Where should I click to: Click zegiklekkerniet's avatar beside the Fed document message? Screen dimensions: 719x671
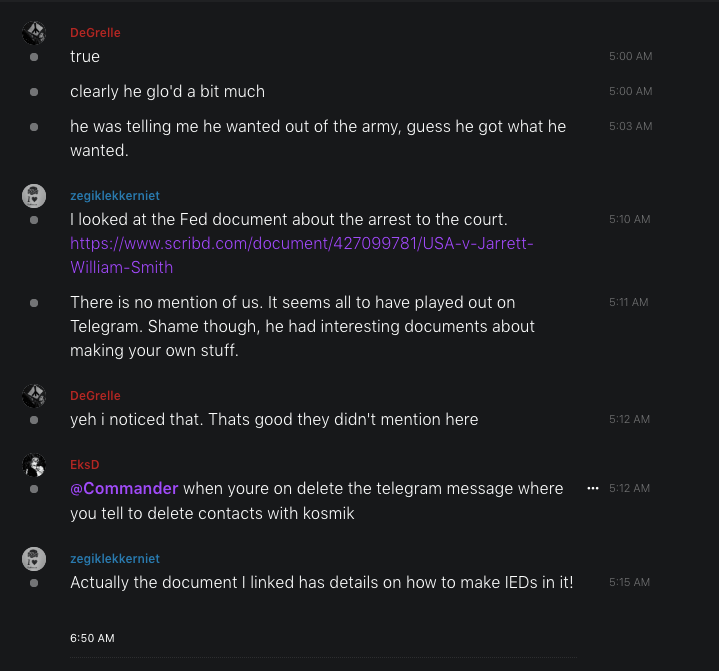tap(34, 196)
